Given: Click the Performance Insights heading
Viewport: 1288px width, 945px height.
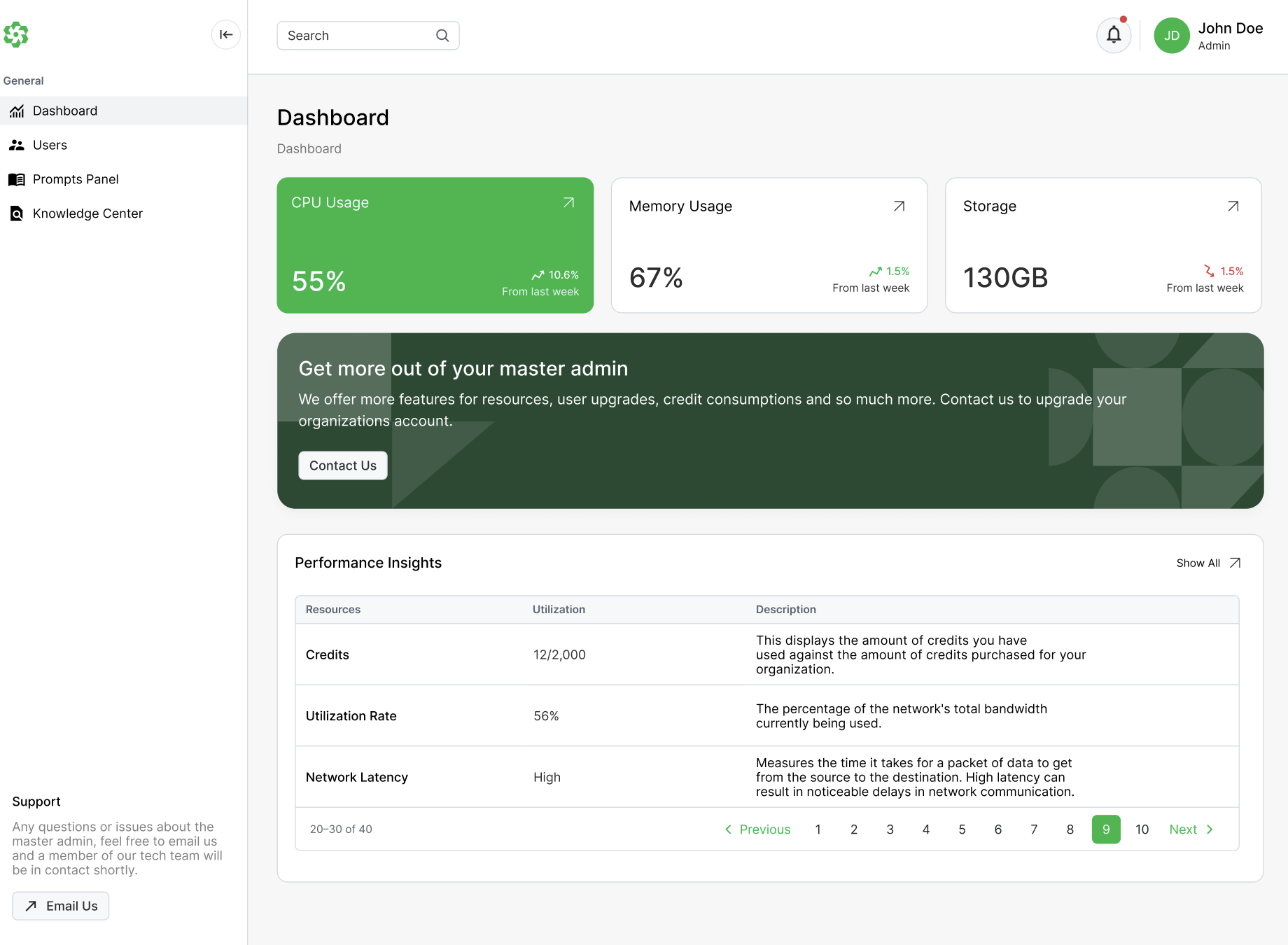Looking at the screenshot, I should [368, 563].
